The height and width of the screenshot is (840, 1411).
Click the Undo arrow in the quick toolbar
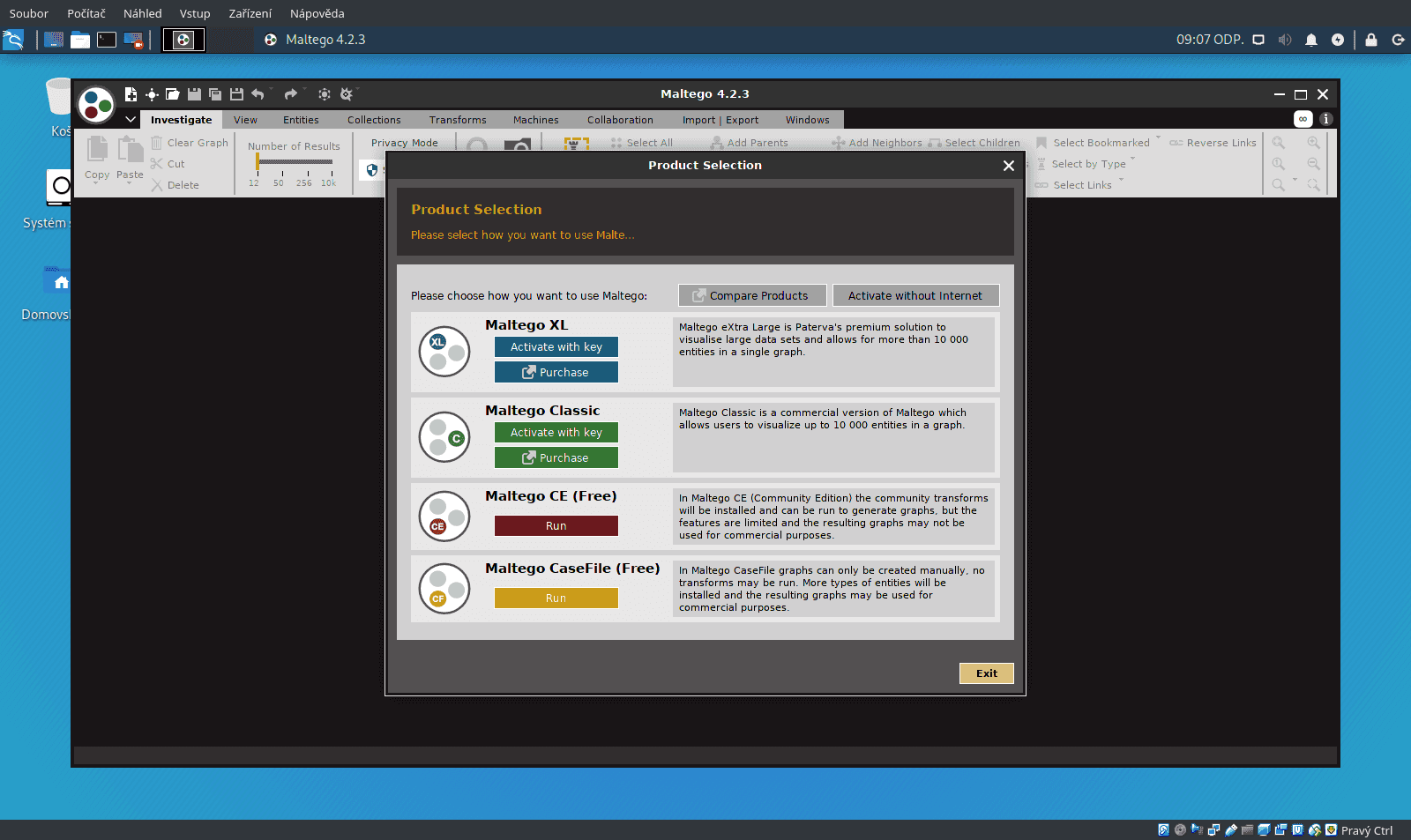click(258, 94)
